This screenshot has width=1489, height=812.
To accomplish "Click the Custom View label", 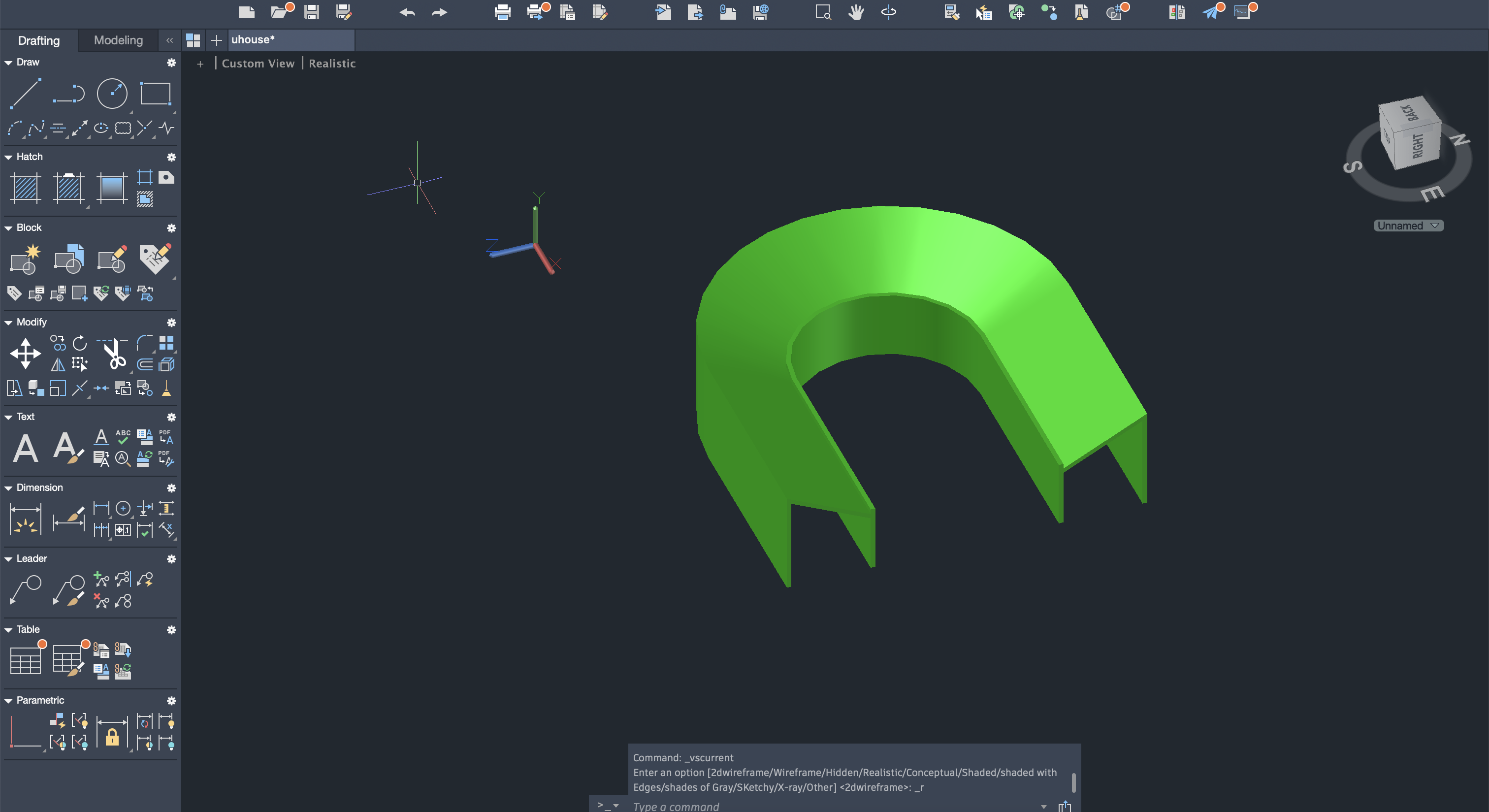I will coord(258,64).
